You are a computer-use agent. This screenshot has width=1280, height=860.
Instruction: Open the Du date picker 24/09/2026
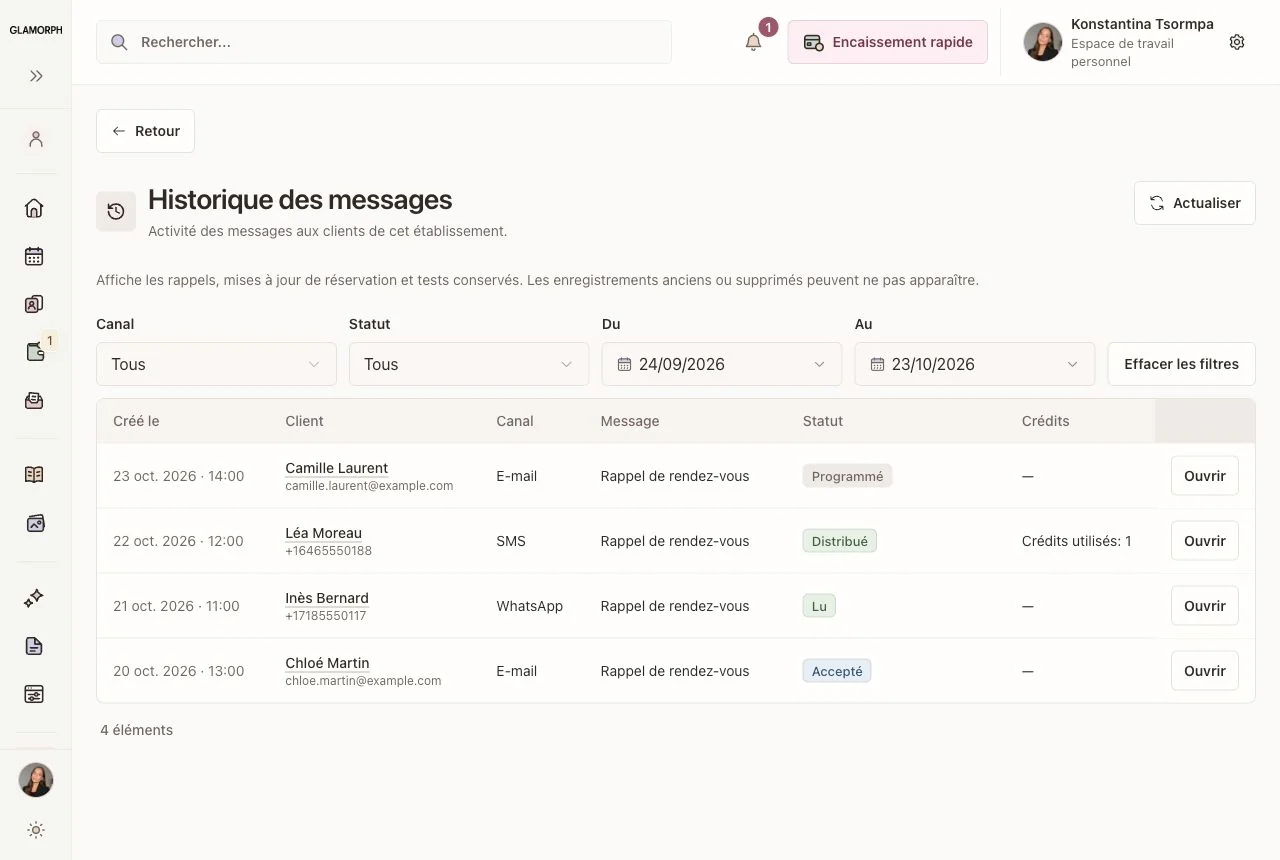pyautogui.click(x=722, y=364)
